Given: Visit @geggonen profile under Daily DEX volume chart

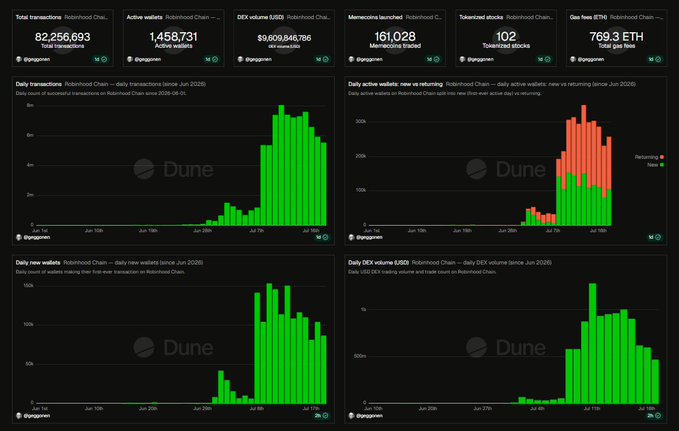Looking at the screenshot, I should pyautogui.click(x=369, y=416).
